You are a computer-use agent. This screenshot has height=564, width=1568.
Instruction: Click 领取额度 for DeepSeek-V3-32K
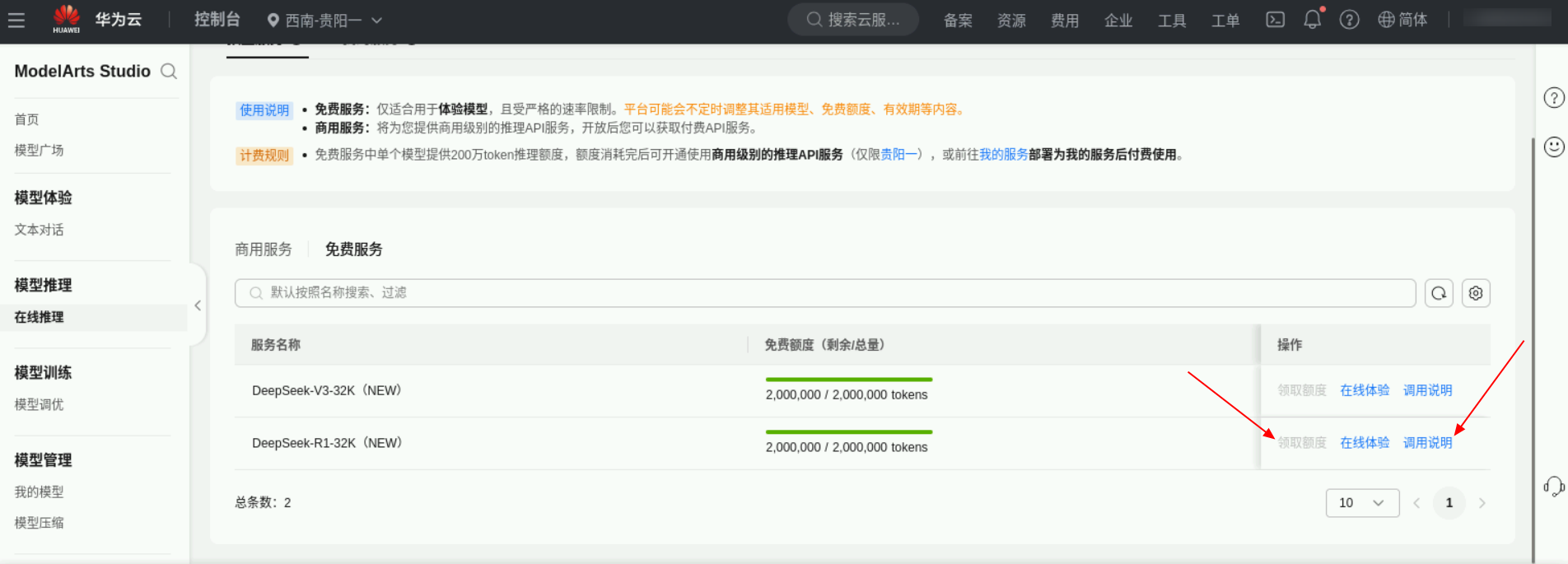pos(1302,390)
